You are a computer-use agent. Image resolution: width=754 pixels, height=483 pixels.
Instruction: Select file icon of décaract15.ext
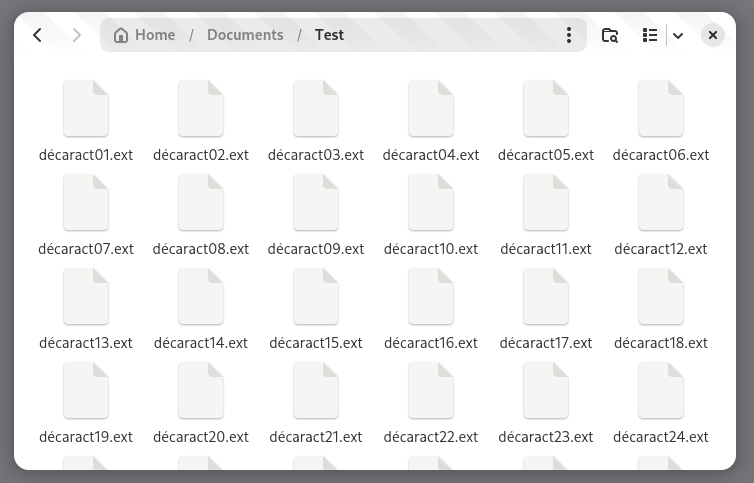coord(315,296)
